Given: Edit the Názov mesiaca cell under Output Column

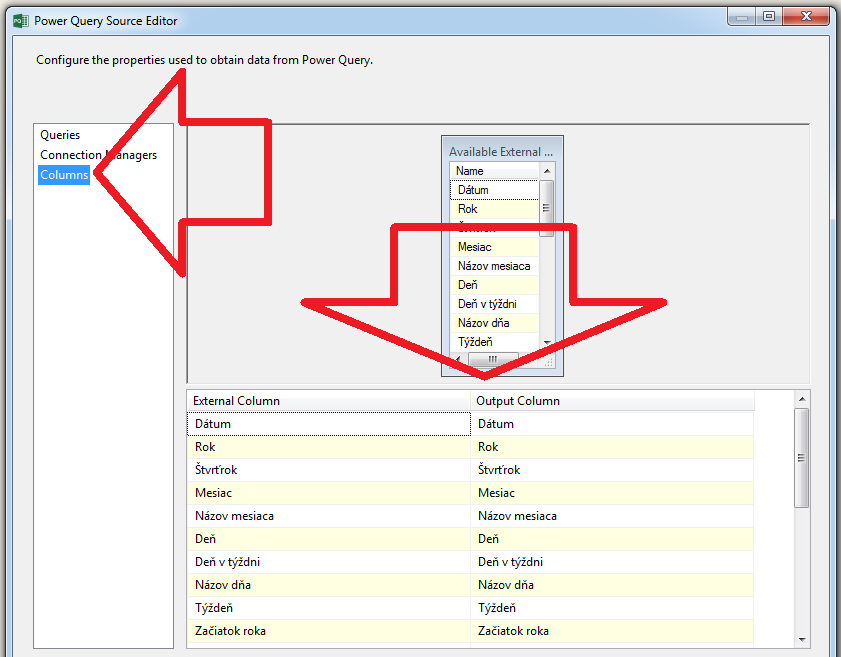Looking at the screenshot, I should pyautogui.click(x=613, y=516).
